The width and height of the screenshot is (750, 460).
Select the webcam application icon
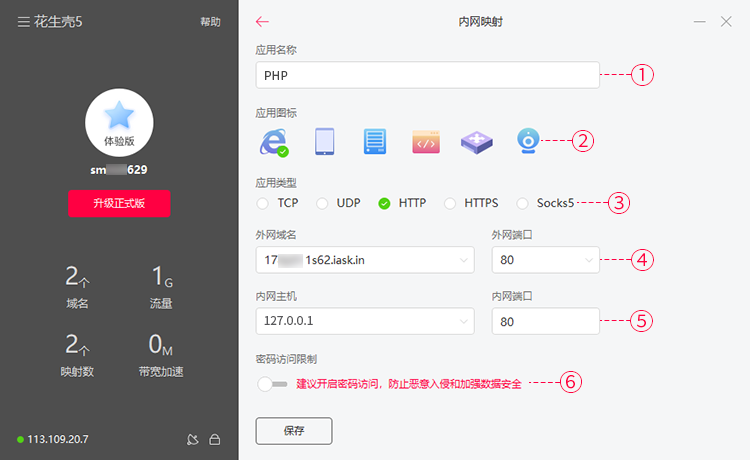(x=528, y=141)
